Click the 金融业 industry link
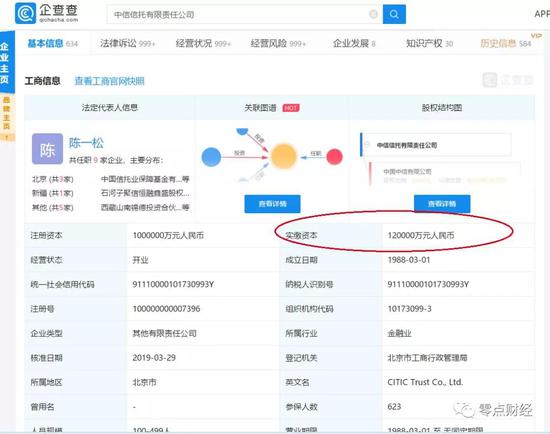The height and width of the screenshot is (434, 550). (x=399, y=333)
